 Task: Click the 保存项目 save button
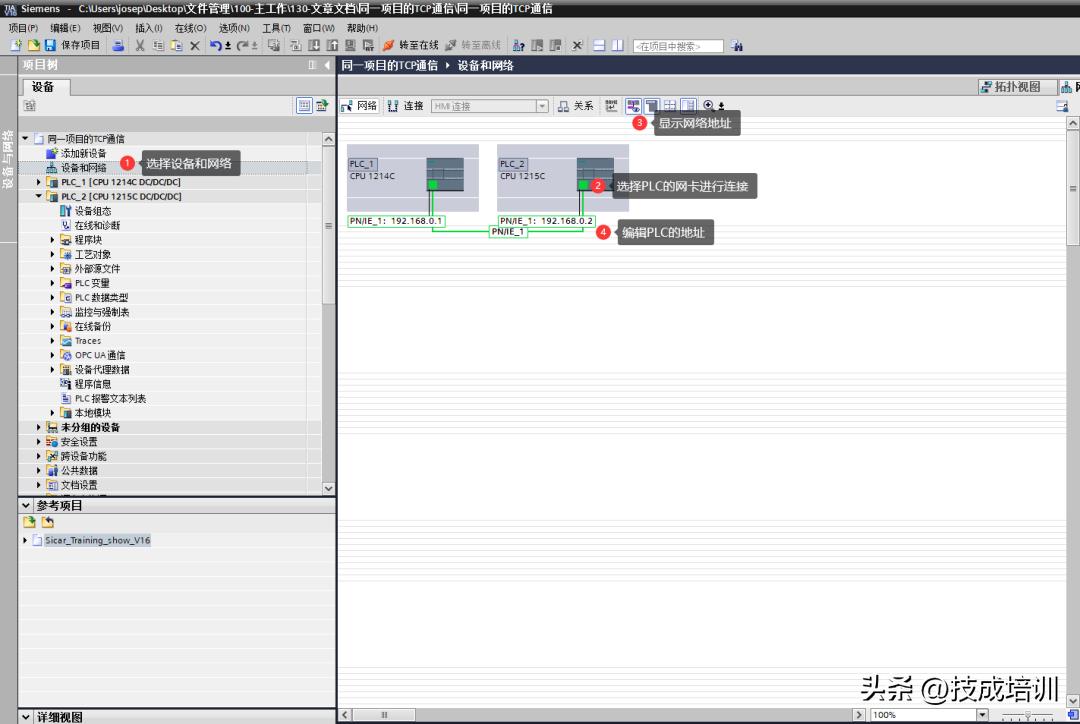pos(72,45)
